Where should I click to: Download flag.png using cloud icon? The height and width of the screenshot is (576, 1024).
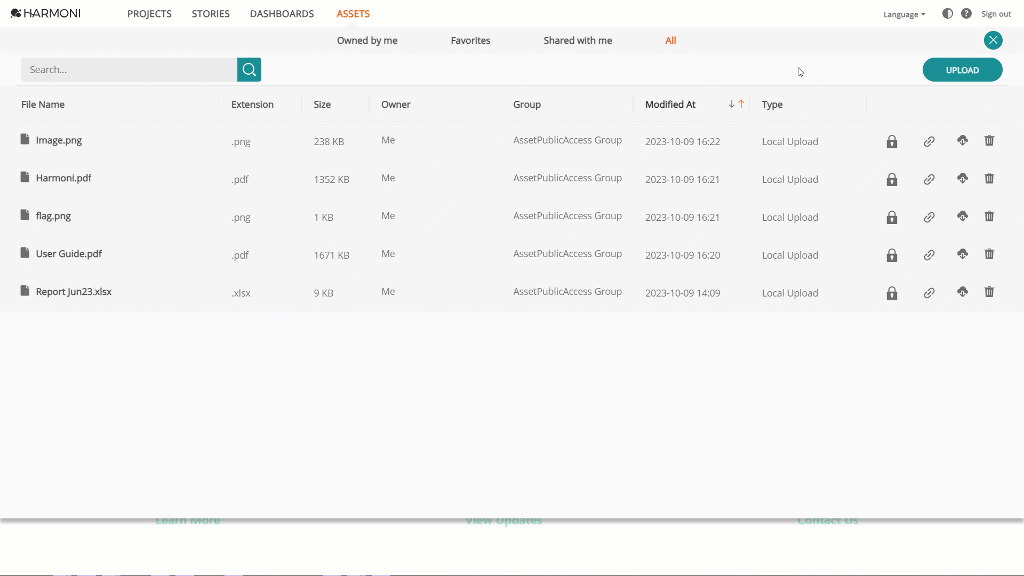coord(962,216)
